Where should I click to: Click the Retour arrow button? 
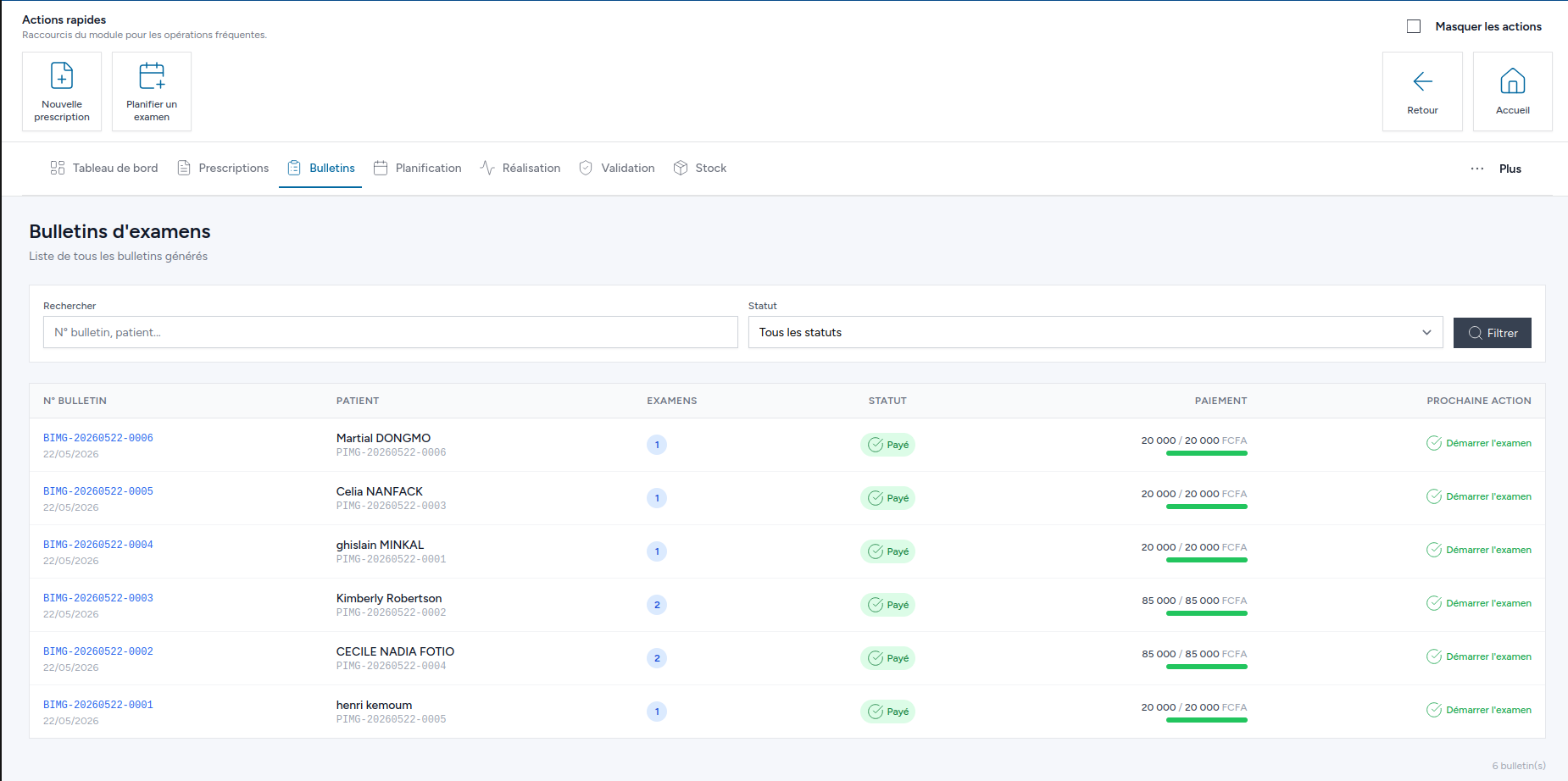click(1422, 91)
